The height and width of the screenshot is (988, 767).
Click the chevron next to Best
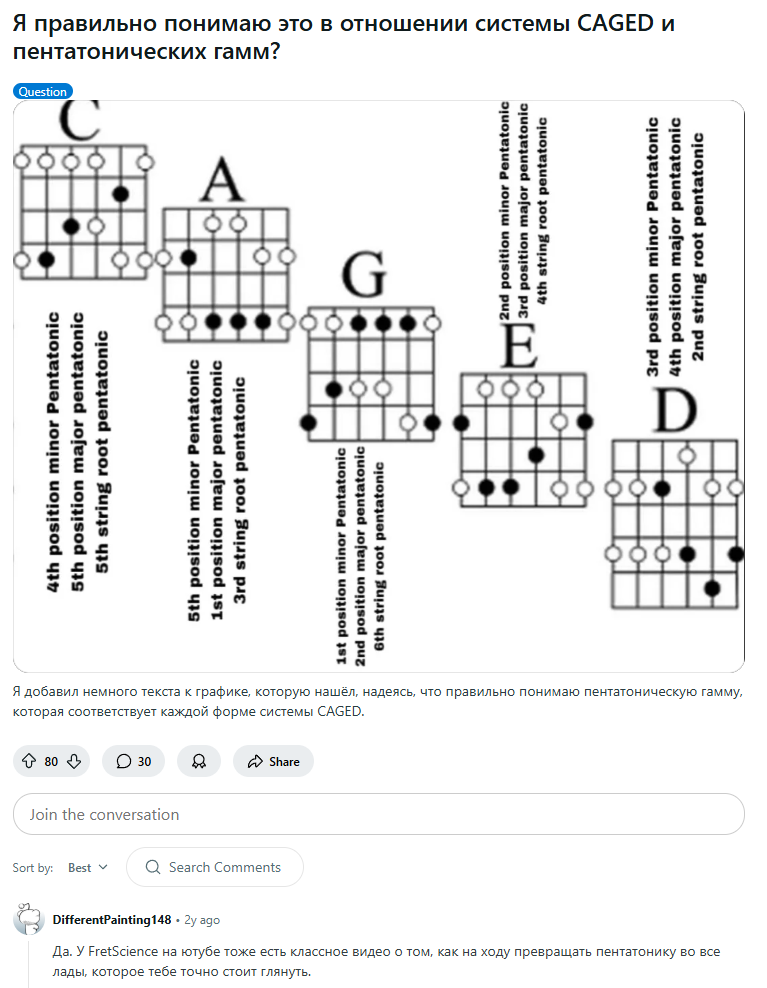[103, 867]
